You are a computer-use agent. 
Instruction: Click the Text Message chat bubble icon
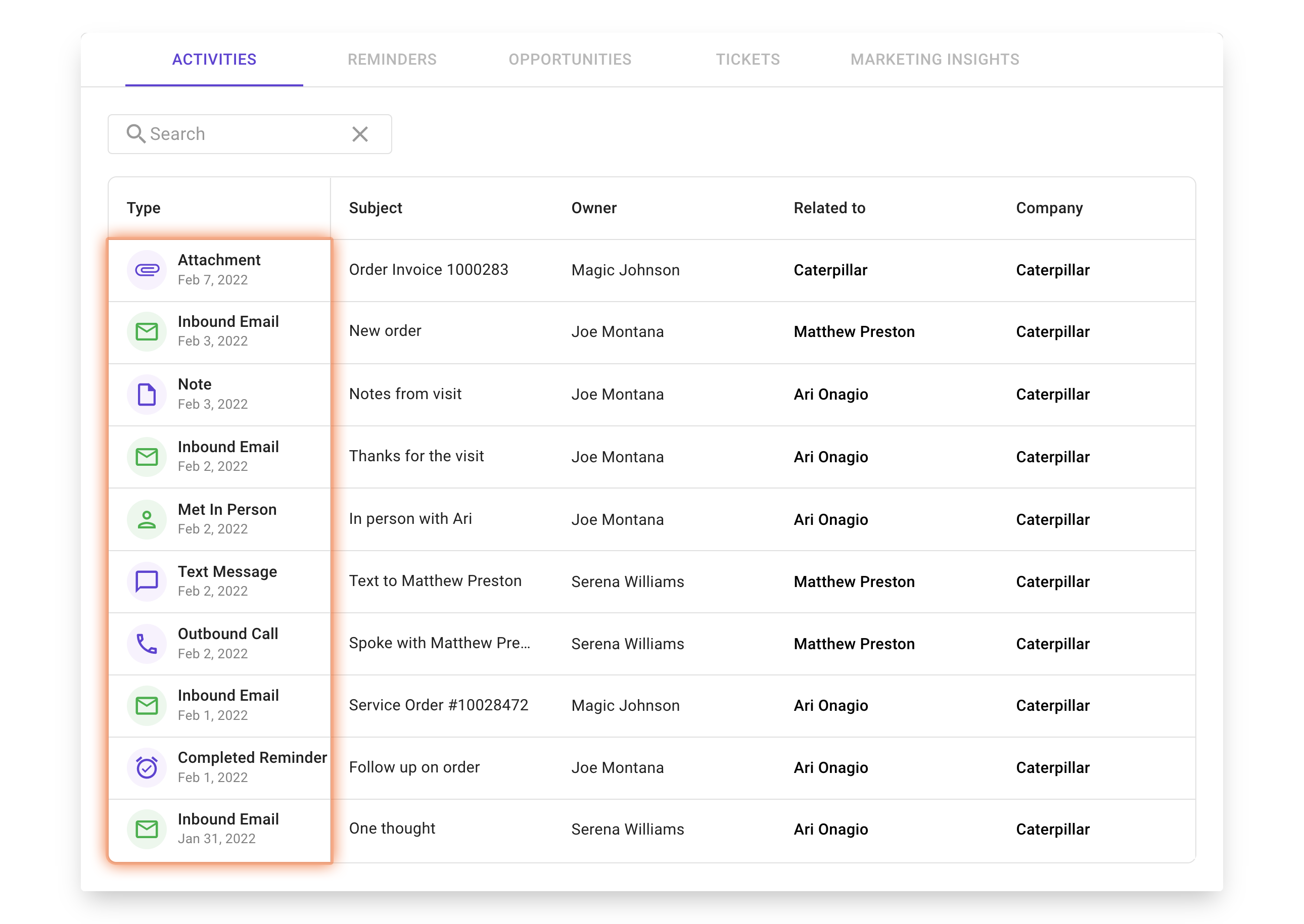[x=147, y=581]
